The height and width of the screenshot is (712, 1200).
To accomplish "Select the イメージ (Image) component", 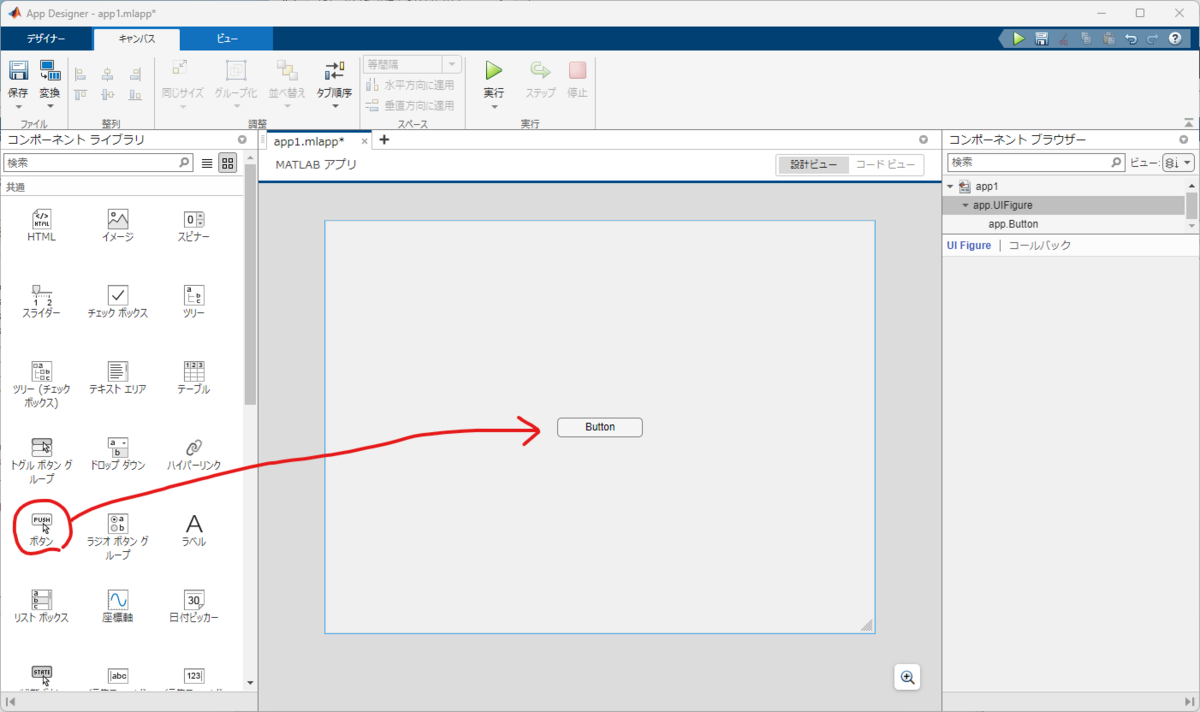I will pos(118,226).
